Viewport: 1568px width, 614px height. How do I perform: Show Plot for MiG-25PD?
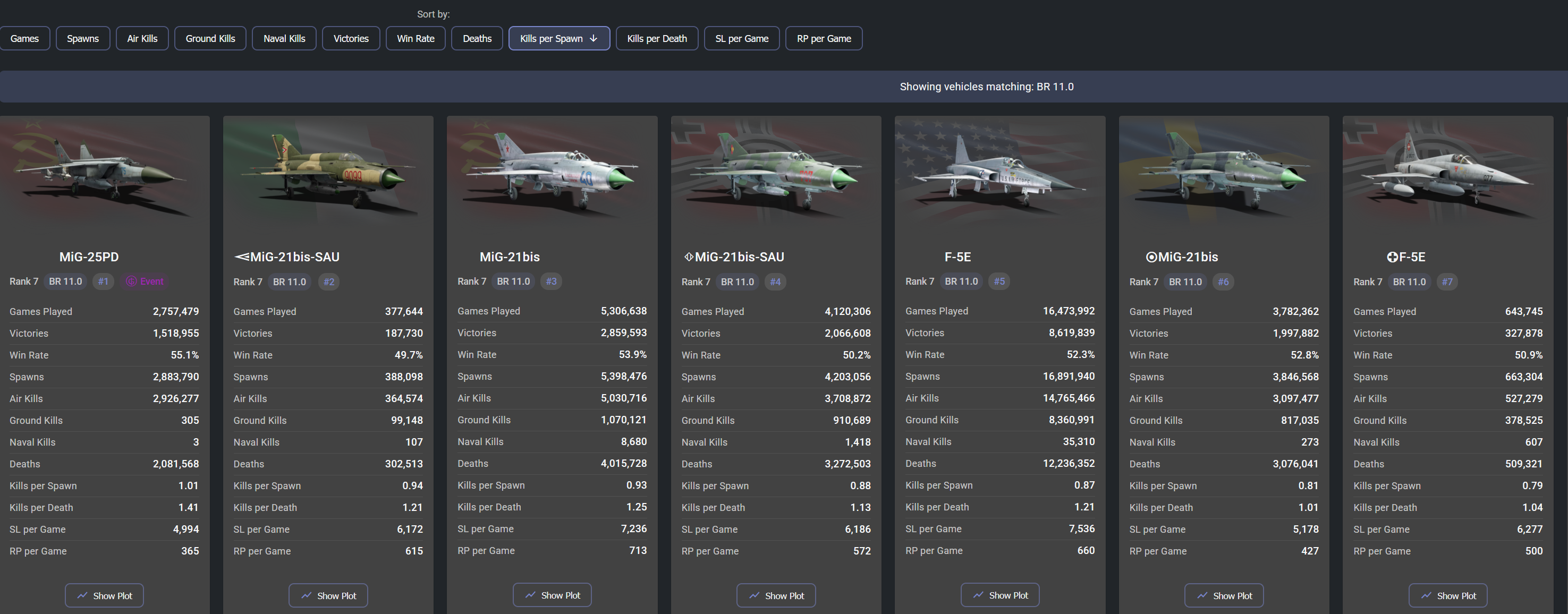pyautogui.click(x=105, y=596)
